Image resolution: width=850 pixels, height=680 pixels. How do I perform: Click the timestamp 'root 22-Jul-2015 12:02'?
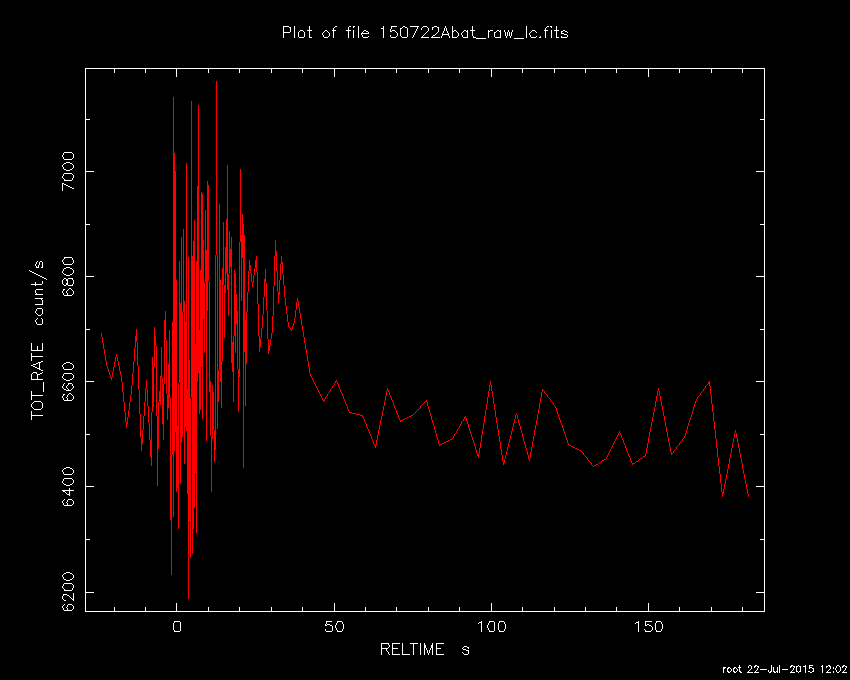tap(784, 670)
